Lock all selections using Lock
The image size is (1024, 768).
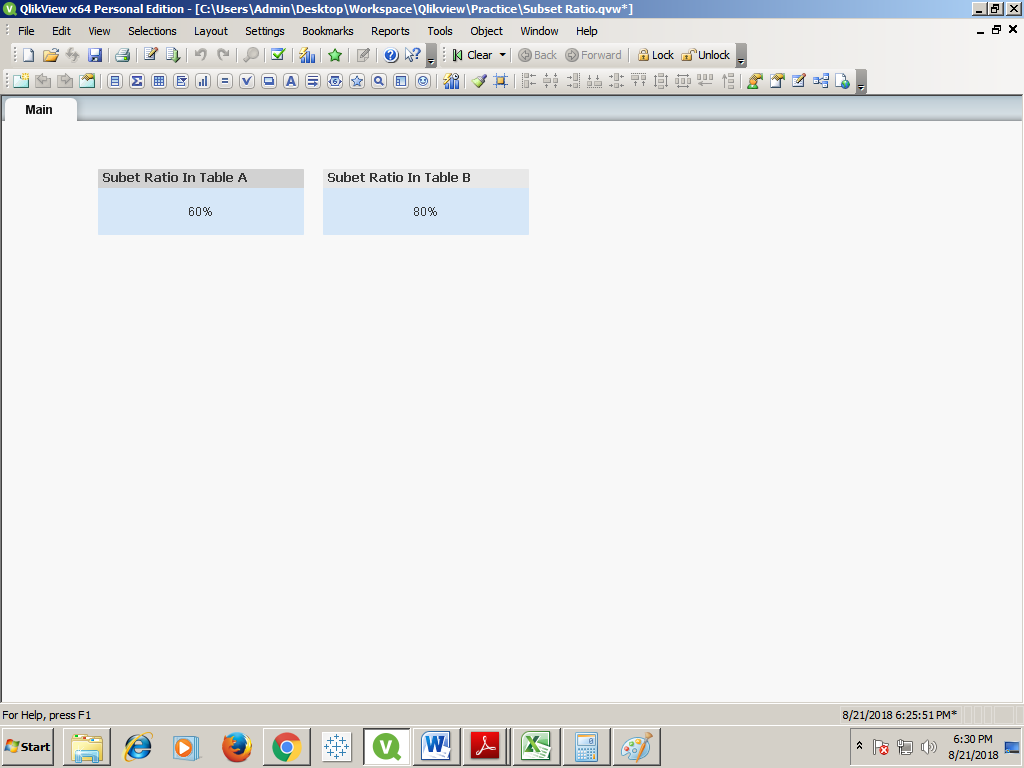655,55
